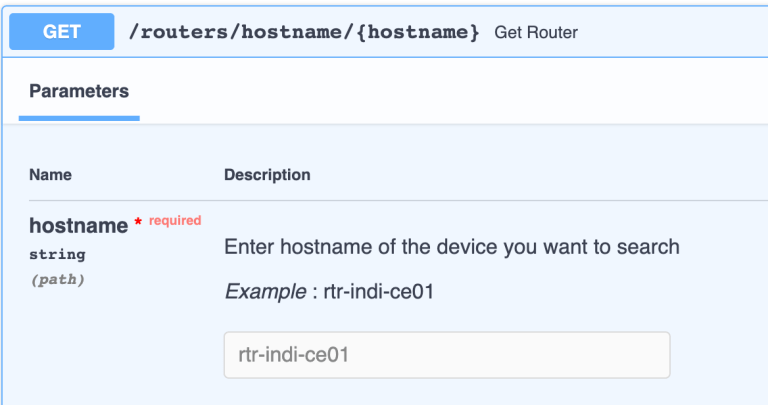Image resolution: width=768 pixels, height=405 pixels.
Task: Select the string type label
Action: click(x=57, y=254)
